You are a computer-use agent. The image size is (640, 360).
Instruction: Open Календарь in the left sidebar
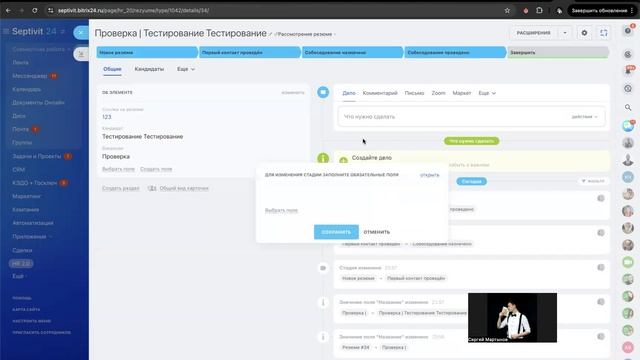click(27, 89)
